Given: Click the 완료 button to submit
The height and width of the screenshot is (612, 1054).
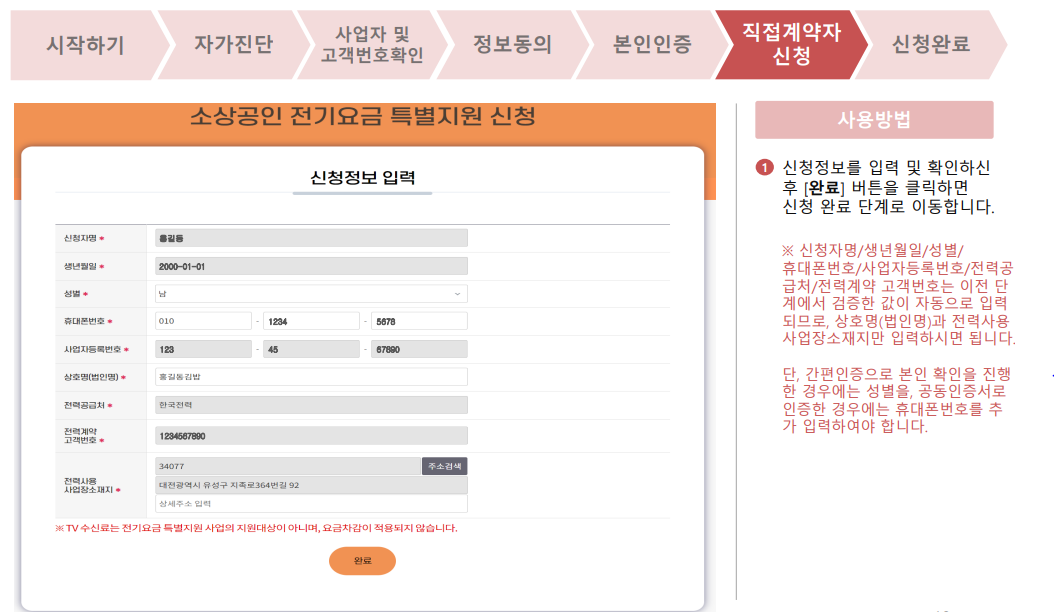Looking at the screenshot, I should click(x=362, y=561).
